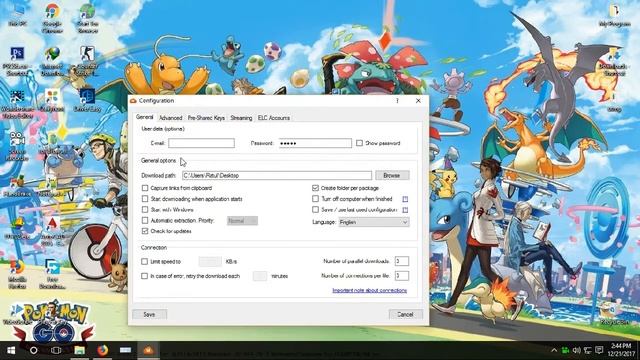Viewport: 640px width, 360px height.
Task: Show hidden system tray icons
Action: tap(554, 350)
